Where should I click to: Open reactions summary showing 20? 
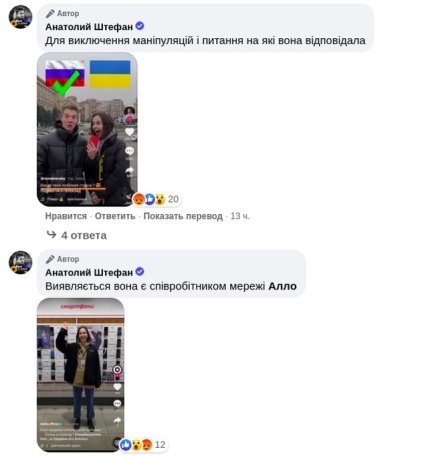pyautogui.click(x=156, y=199)
